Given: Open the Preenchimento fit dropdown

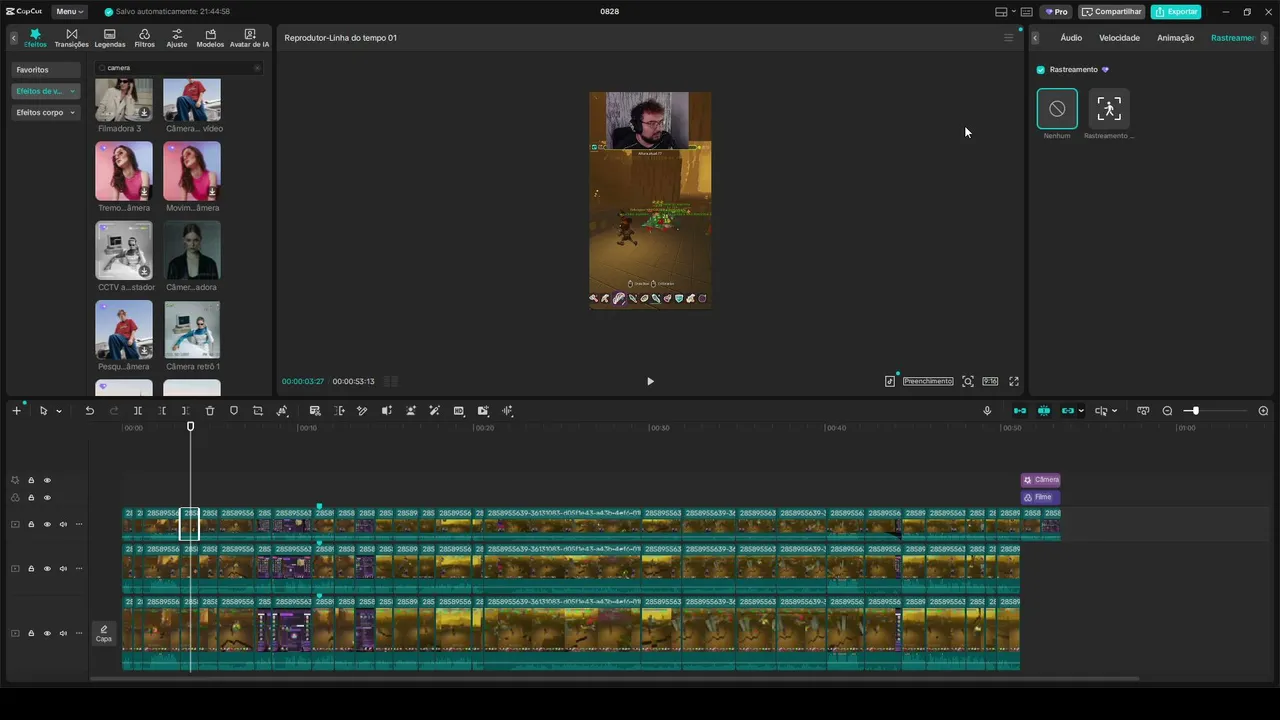Looking at the screenshot, I should [x=928, y=381].
